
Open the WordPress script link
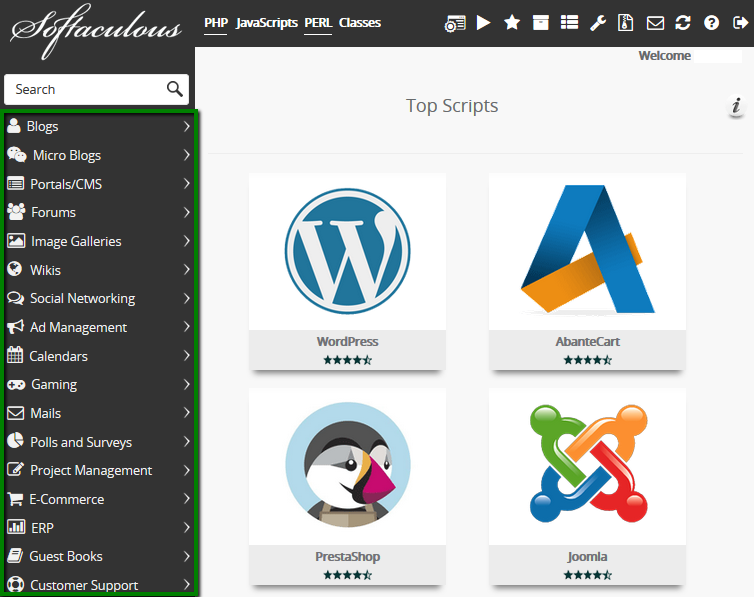tap(347, 342)
